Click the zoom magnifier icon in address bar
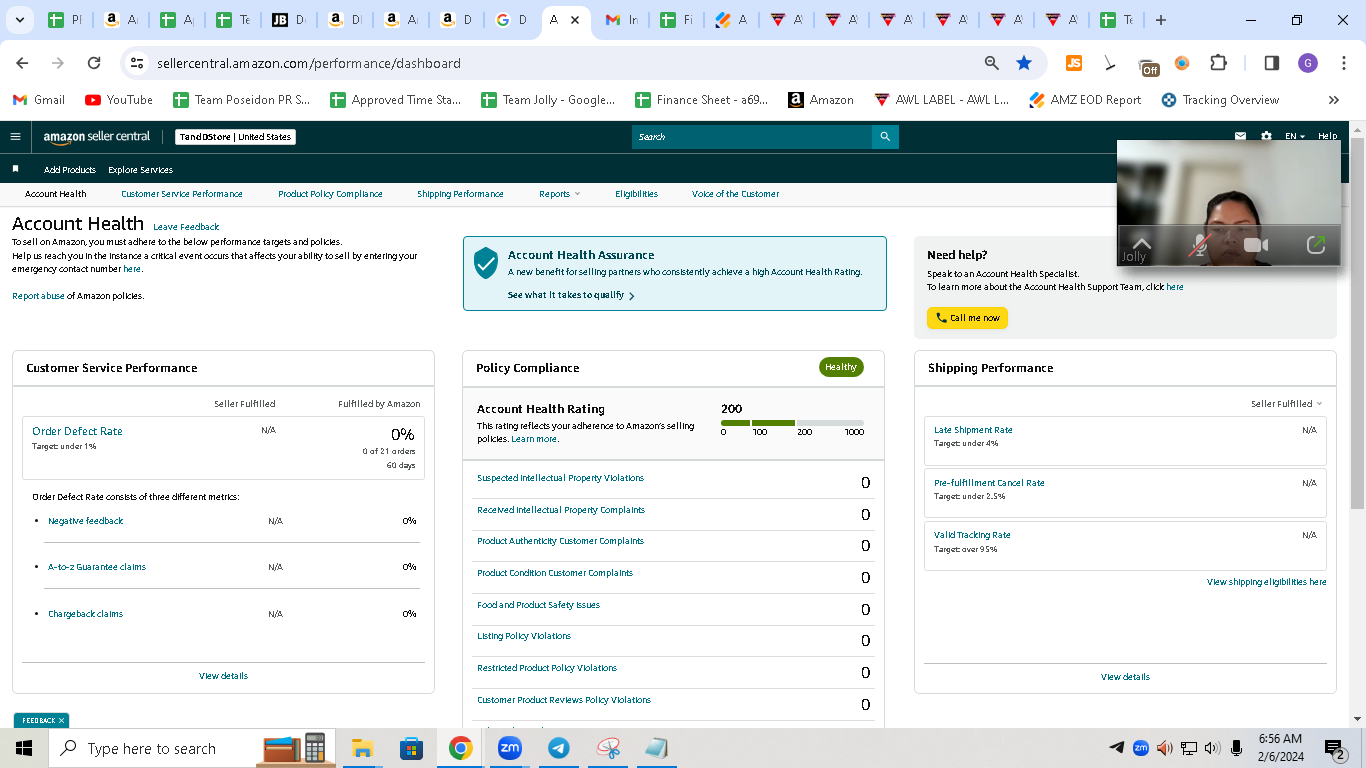The image size is (1366, 768). tap(992, 63)
